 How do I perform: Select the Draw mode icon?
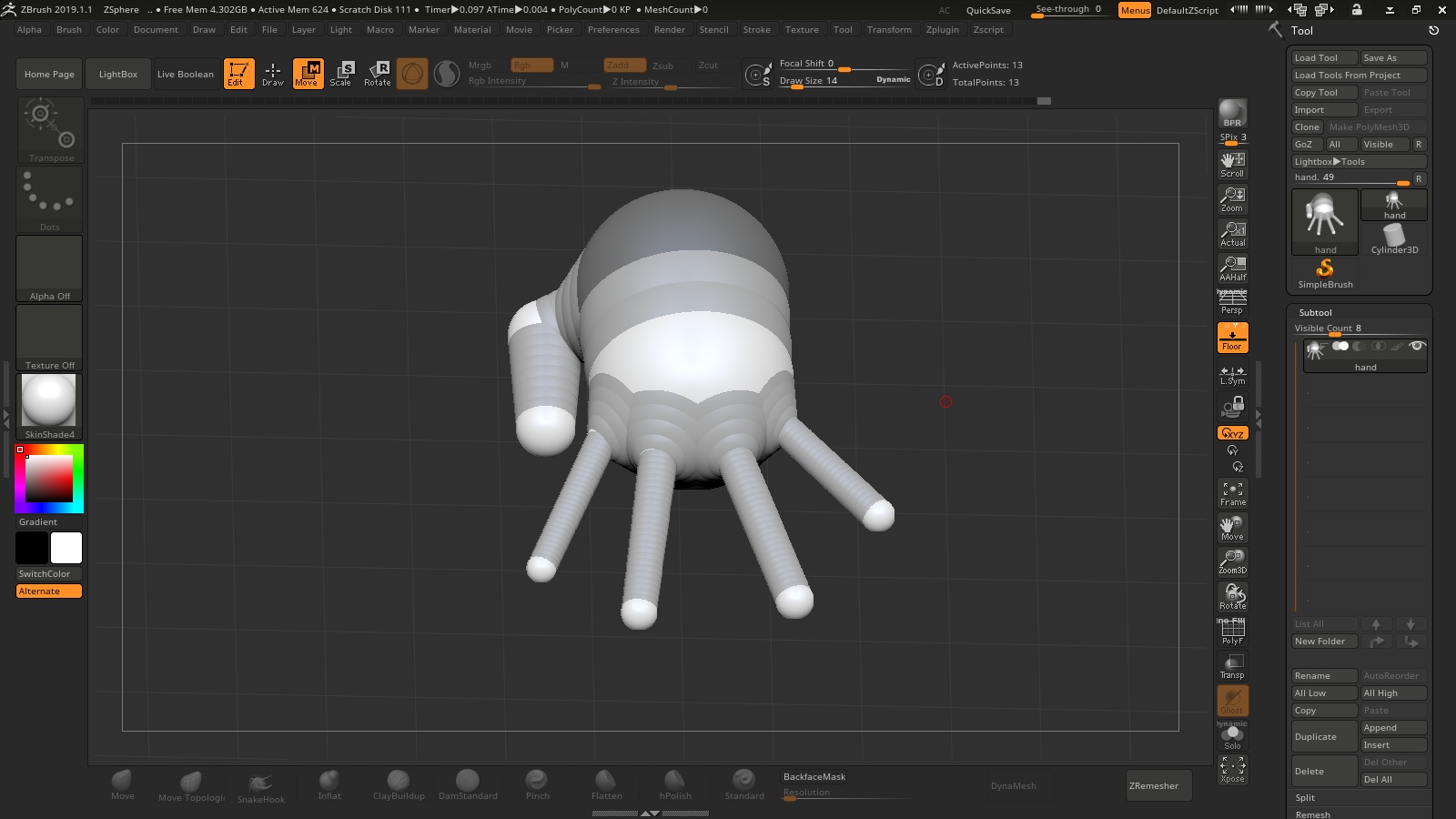point(273,74)
